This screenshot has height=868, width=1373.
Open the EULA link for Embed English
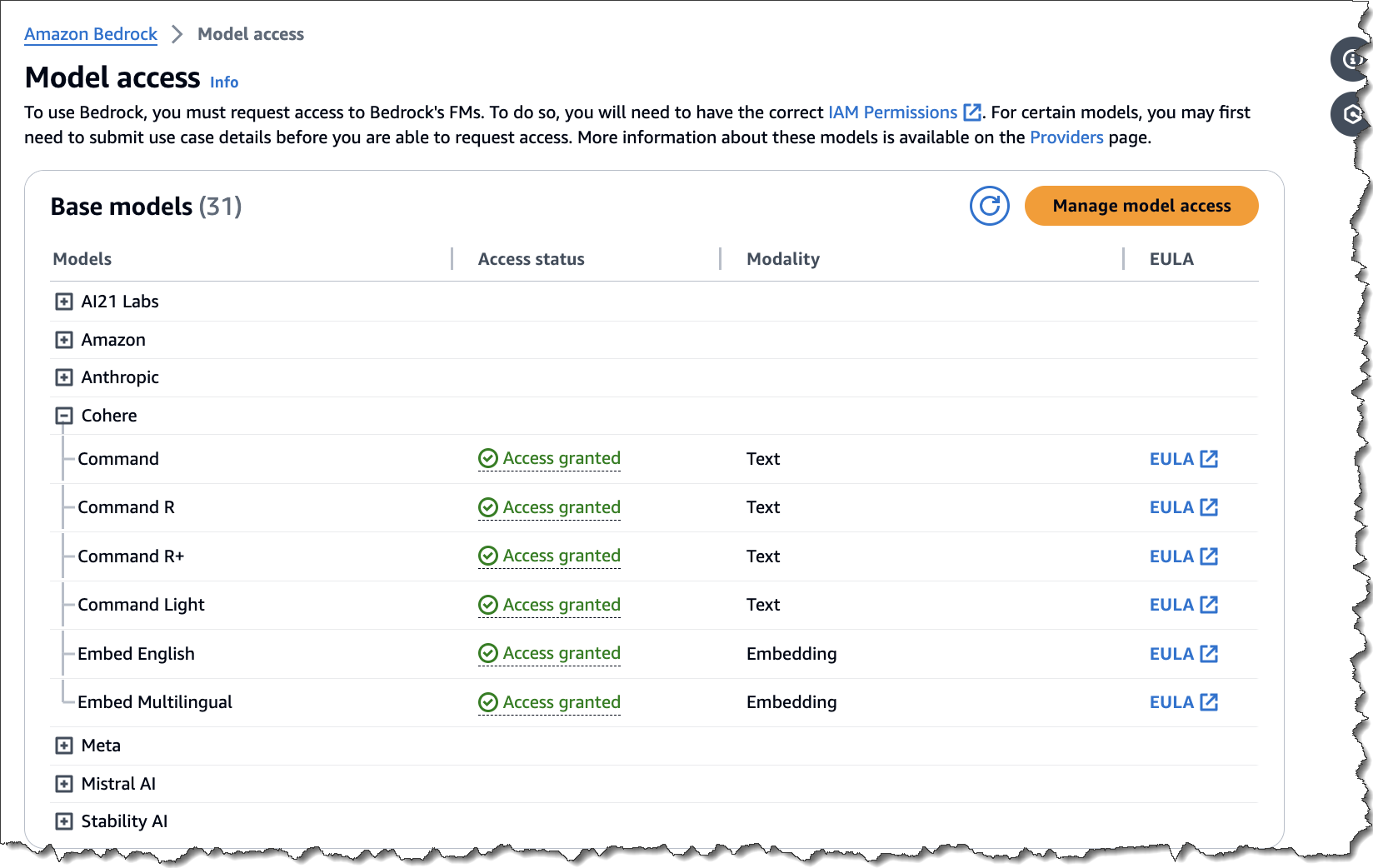click(x=1172, y=654)
